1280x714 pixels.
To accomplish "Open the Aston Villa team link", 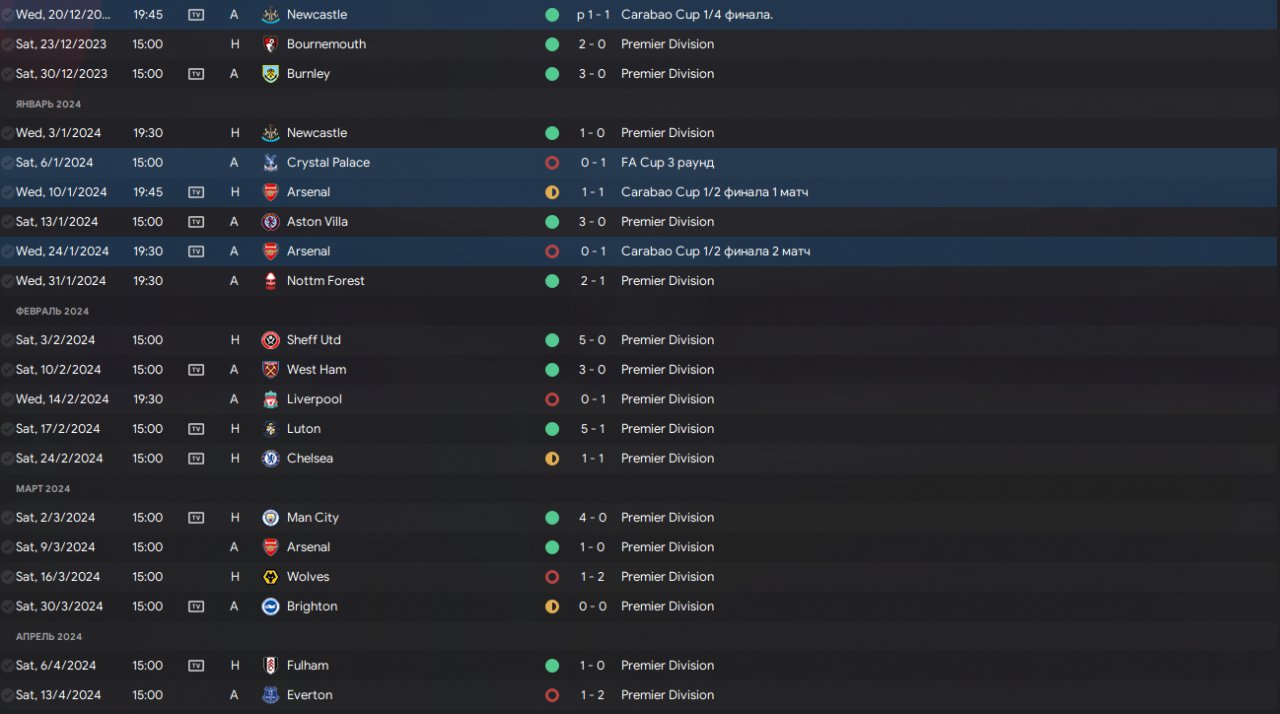I will point(317,221).
